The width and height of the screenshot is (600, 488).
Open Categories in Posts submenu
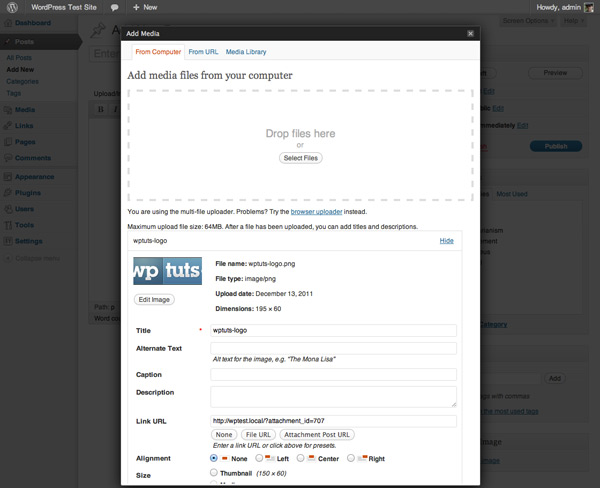click(x=22, y=82)
